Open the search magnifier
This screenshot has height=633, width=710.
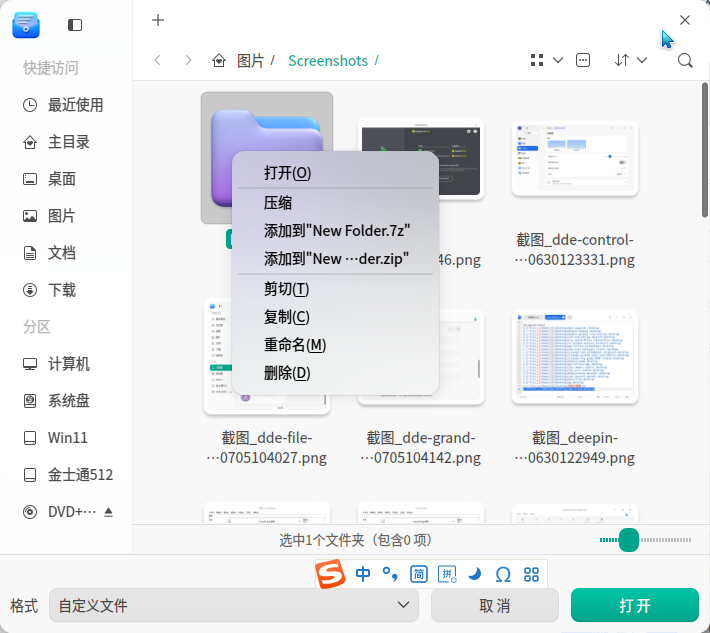(685, 61)
